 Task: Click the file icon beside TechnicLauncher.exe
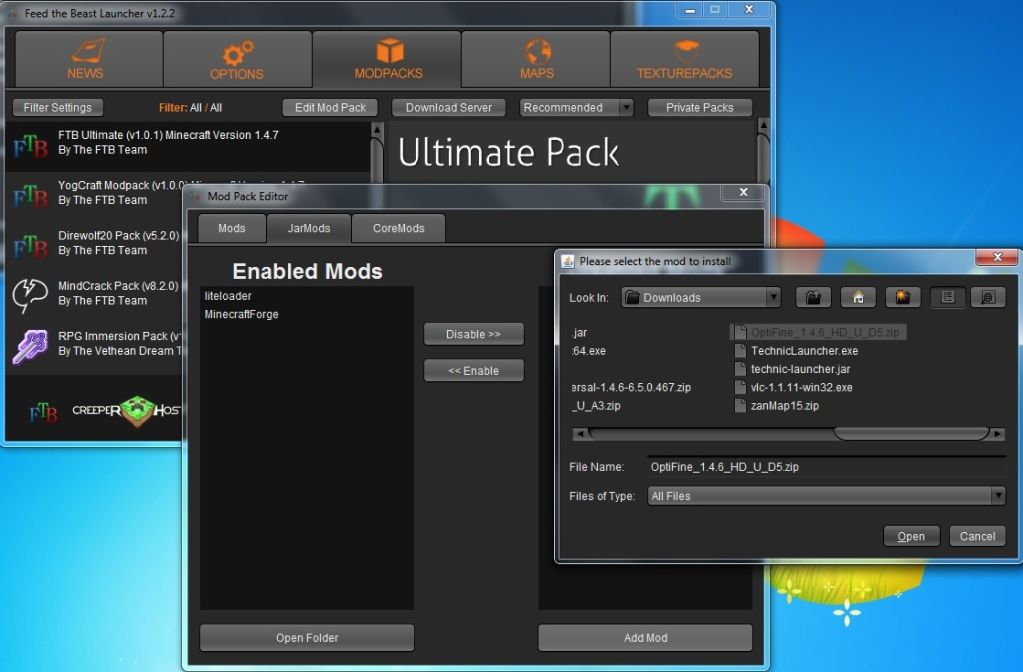[x=740, y=351]
